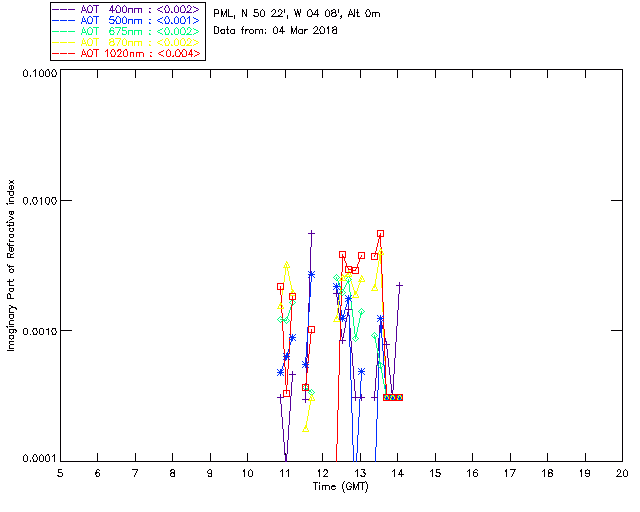This screenshot has width=640, height=512.
Task: Click the "Data from: 04 Mar 2018" text
Action: (x=276, y=30)
